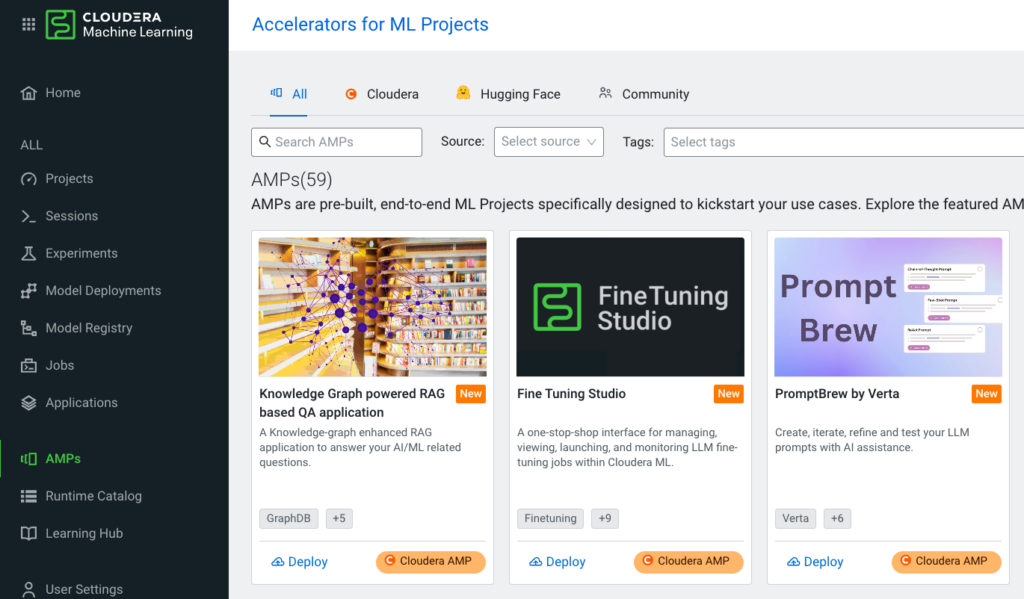The width and height of the screenshot is (1024, 599).
Task: Click Accelerators for ML Projects heading link
Action: pos(370,24)
